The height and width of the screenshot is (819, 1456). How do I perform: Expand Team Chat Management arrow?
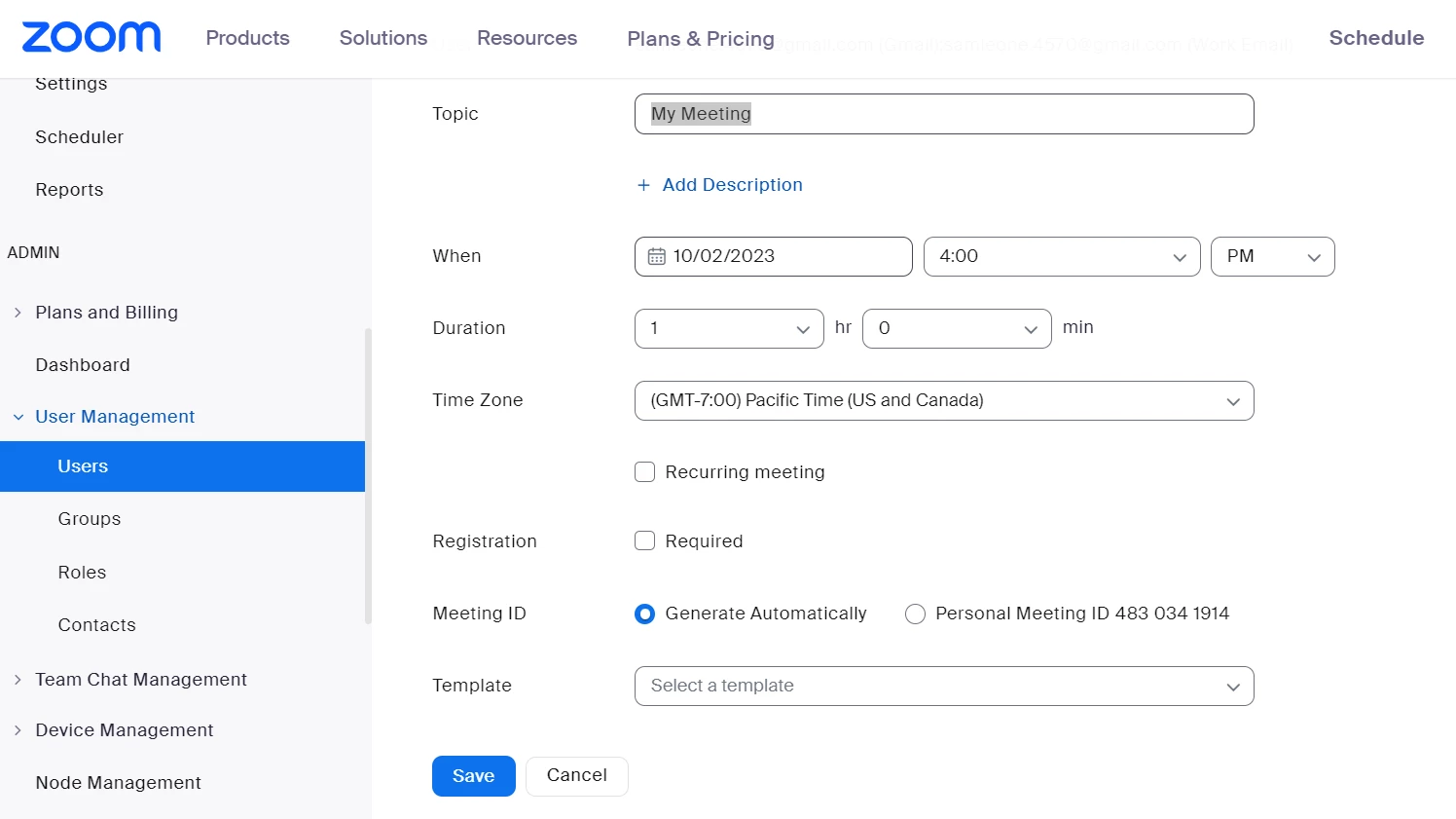pyautogui.click(x=18, y=680)
